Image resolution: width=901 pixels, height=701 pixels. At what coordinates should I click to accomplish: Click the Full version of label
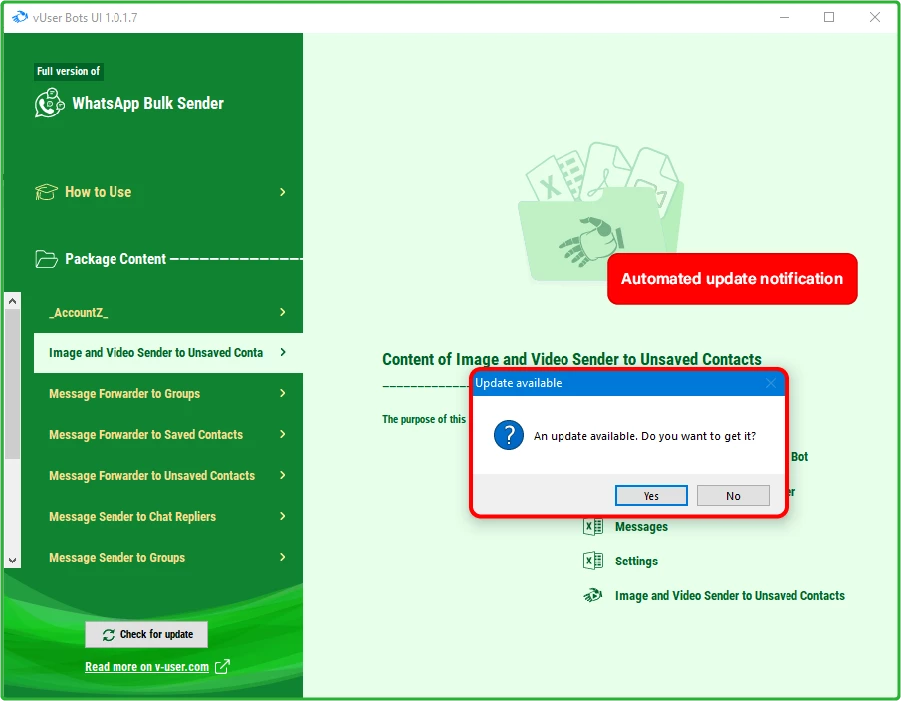click(x=68, y=71)
